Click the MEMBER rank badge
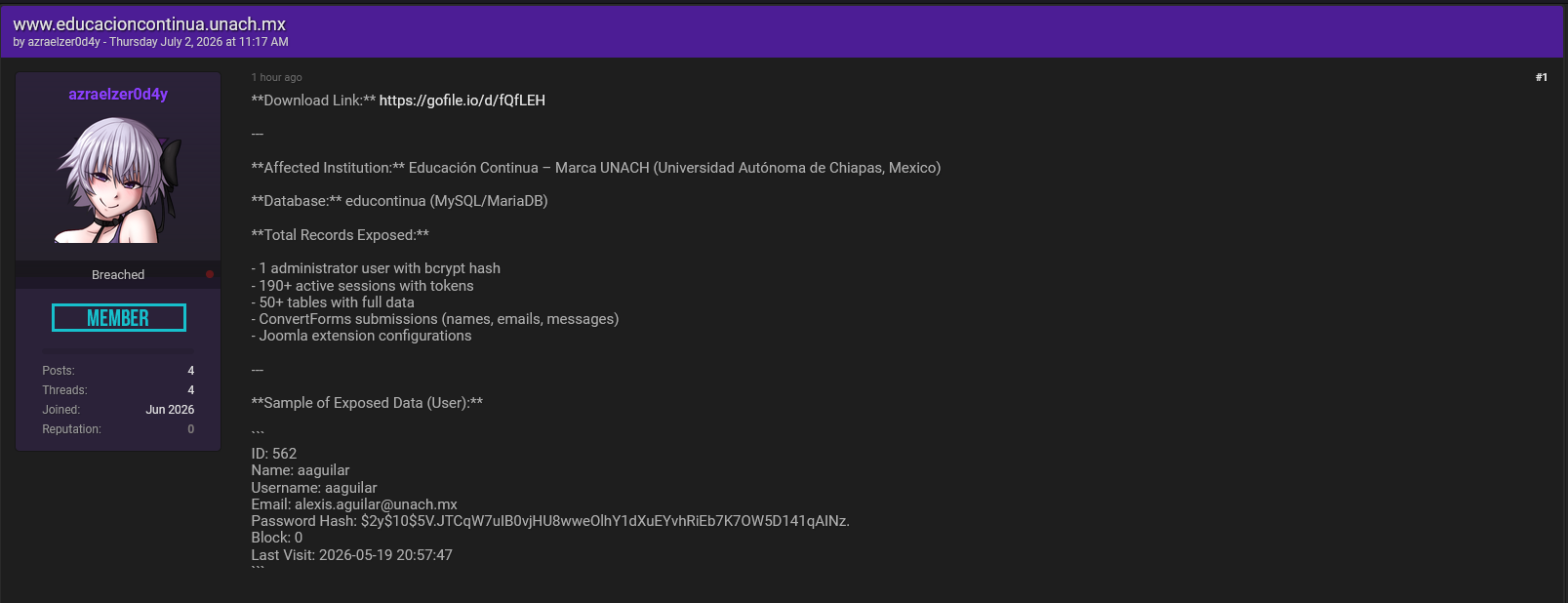Image resolution: width=1568 pixels, height=603 pixels. 118,318
